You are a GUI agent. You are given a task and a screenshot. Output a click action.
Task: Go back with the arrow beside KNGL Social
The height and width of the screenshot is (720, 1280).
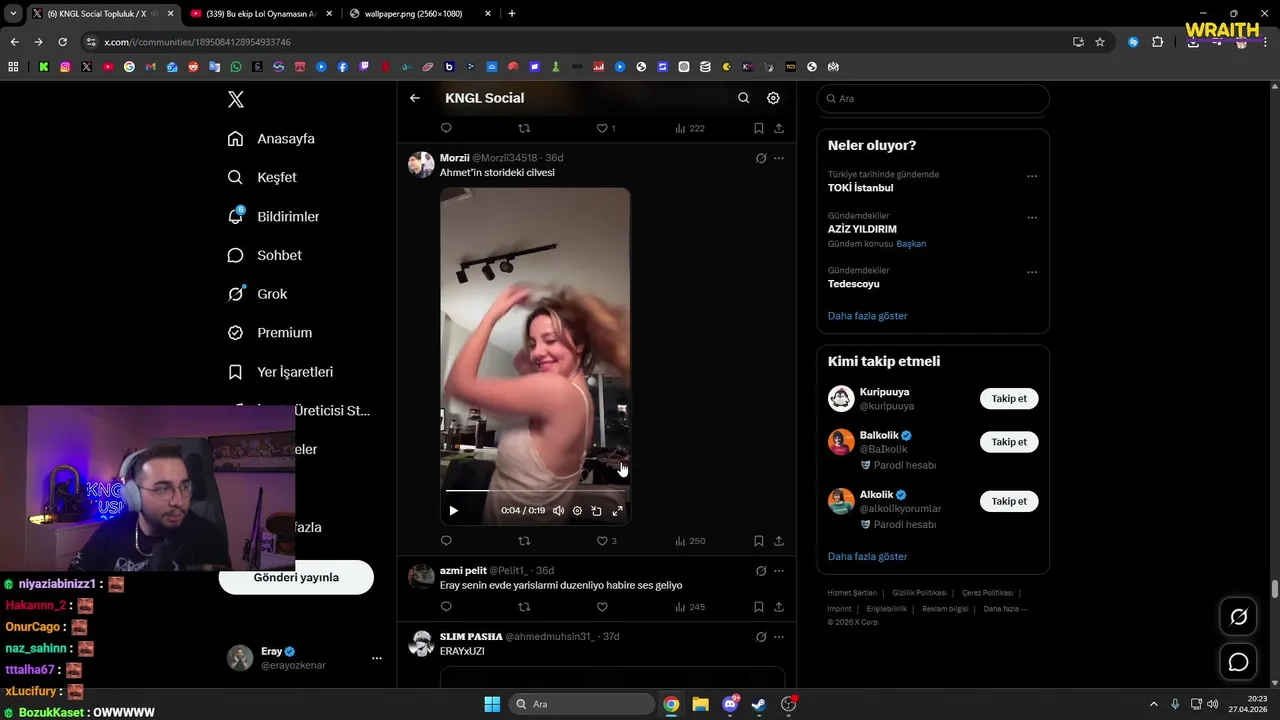[x=415, y=98]
